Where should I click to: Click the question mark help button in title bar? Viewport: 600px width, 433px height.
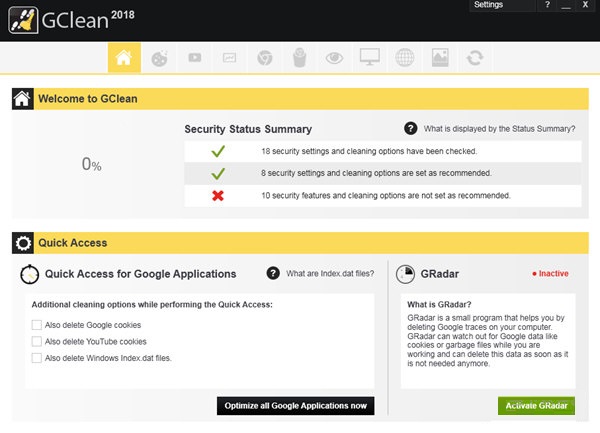tap(547, 5)
